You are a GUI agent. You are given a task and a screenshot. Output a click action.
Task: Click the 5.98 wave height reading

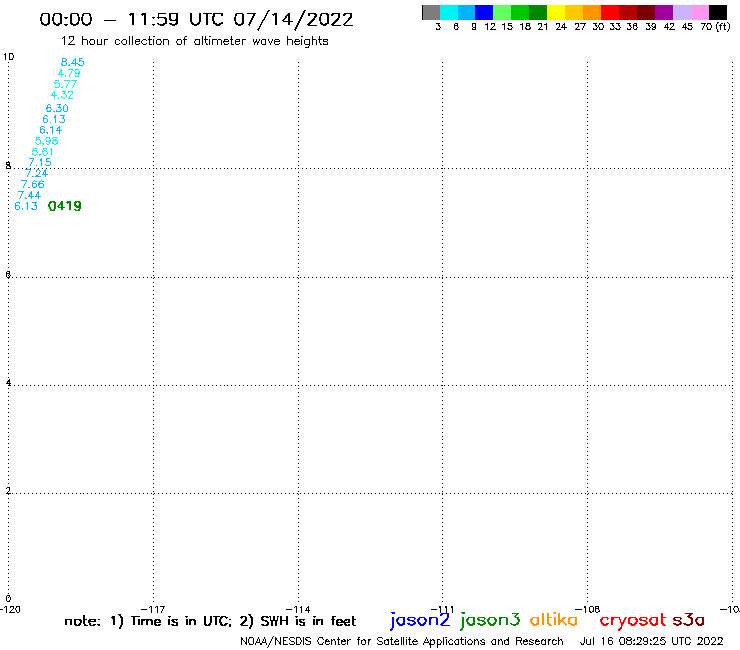tap(47, 141)
